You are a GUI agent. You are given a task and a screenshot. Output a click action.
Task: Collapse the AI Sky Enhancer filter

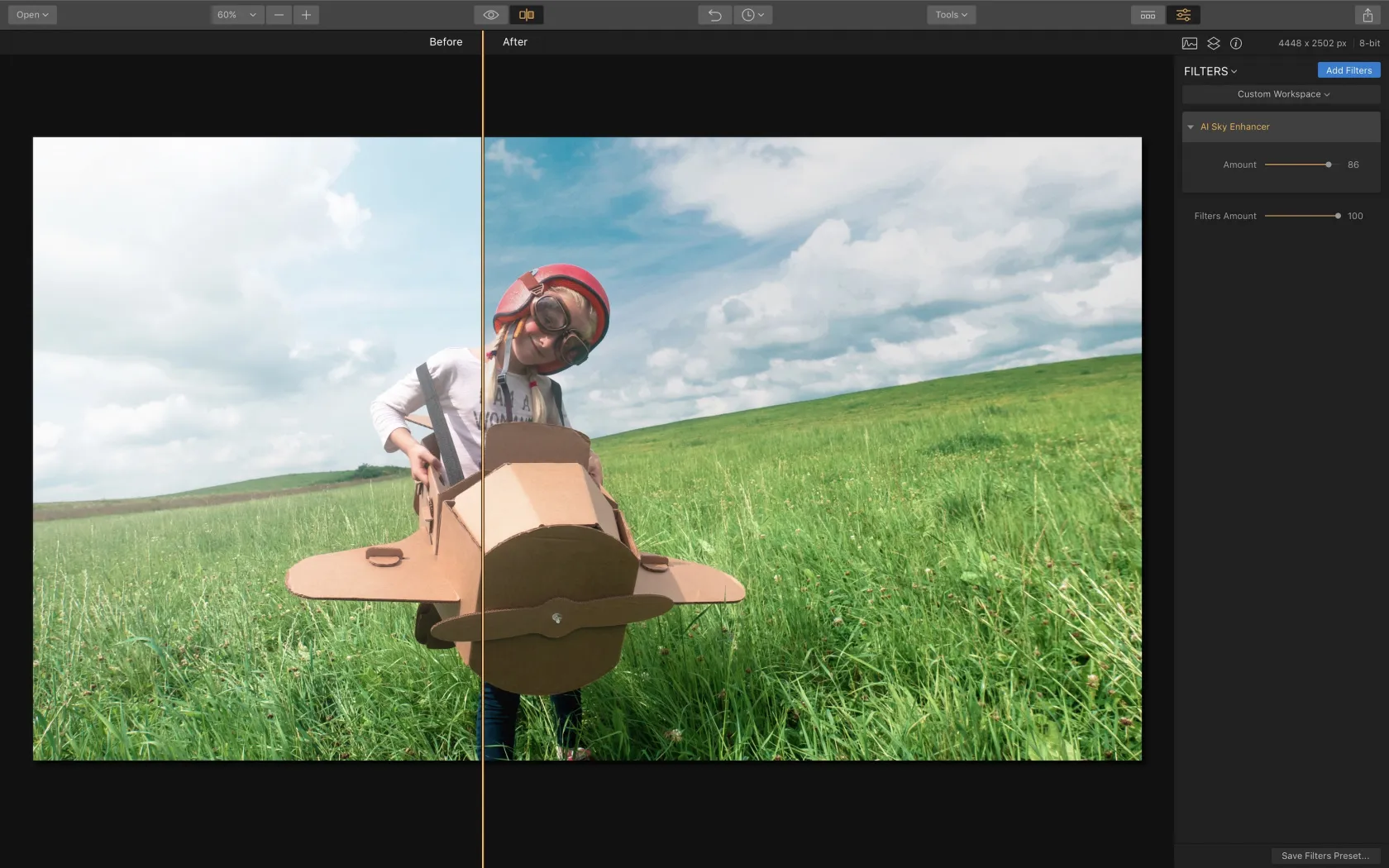[x=1191, y=127]
